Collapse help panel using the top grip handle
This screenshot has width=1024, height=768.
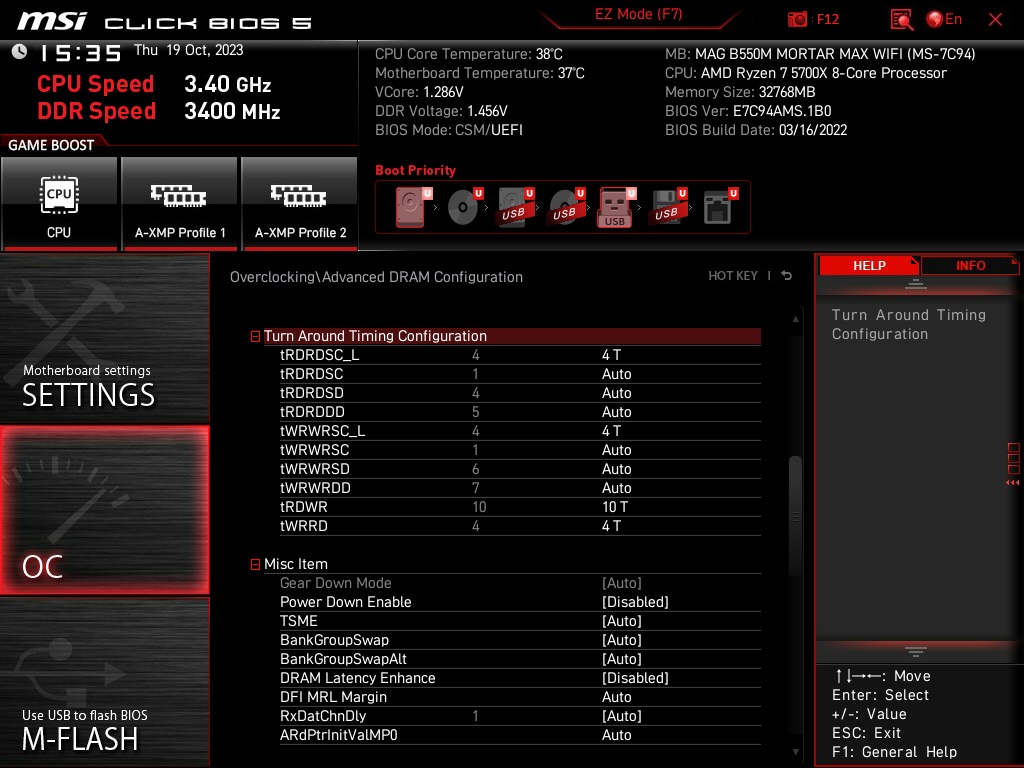(x=916, y=283)
